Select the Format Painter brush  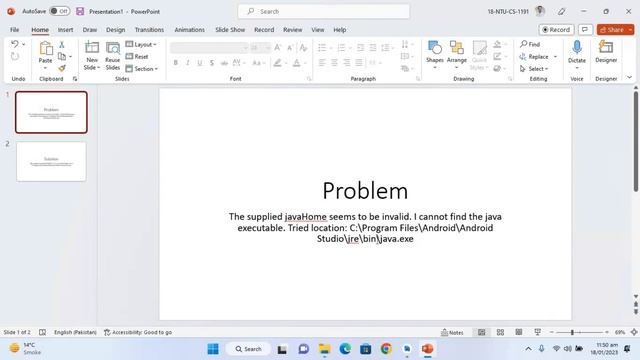(x=62, y=68)
